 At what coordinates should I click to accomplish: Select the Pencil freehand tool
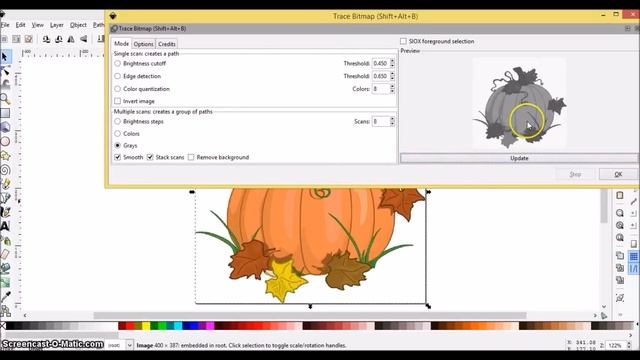[5, 184]
